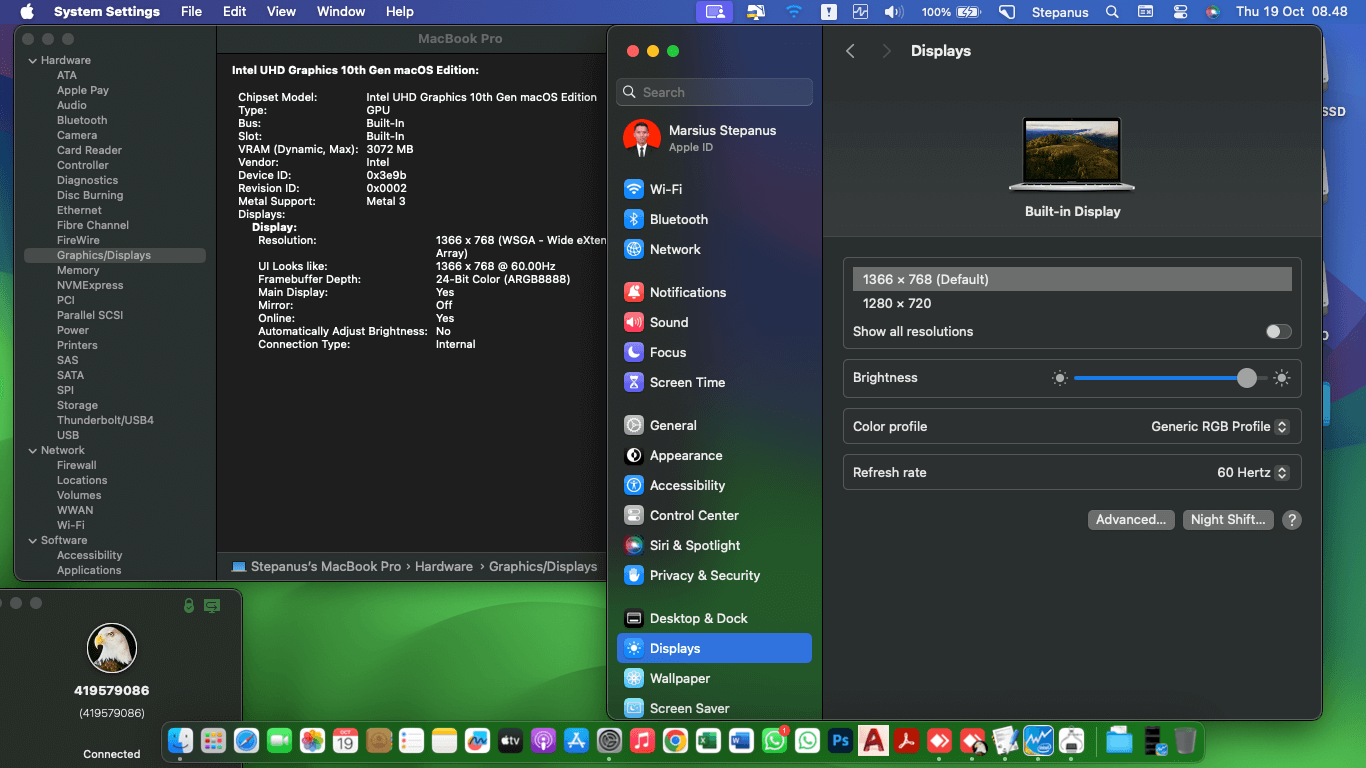
Task: Open the Trash in the Dock
Action: click(x=1185, y=741)
